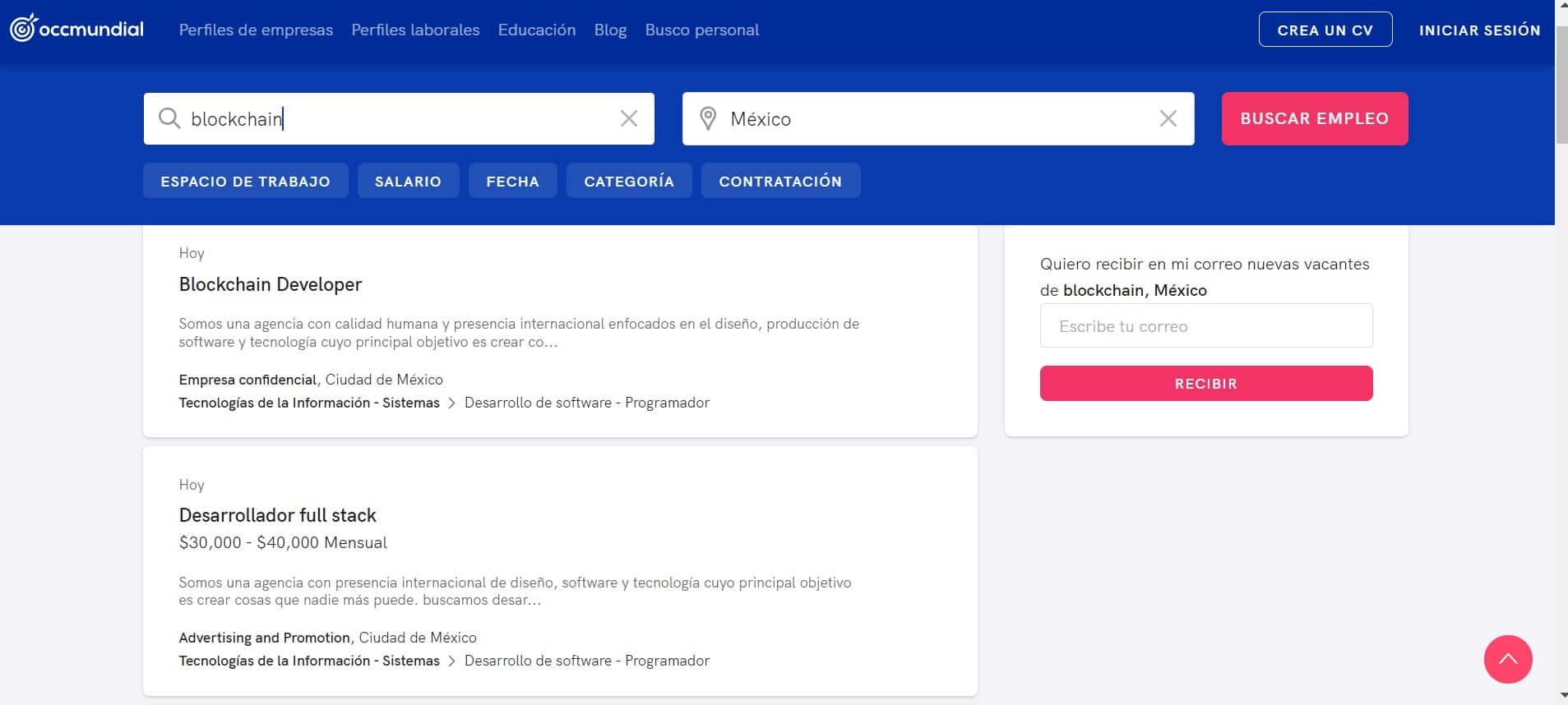Screen dimensions: 1568x705
Task: Click the RECIBIR button
Action: 1206,383
